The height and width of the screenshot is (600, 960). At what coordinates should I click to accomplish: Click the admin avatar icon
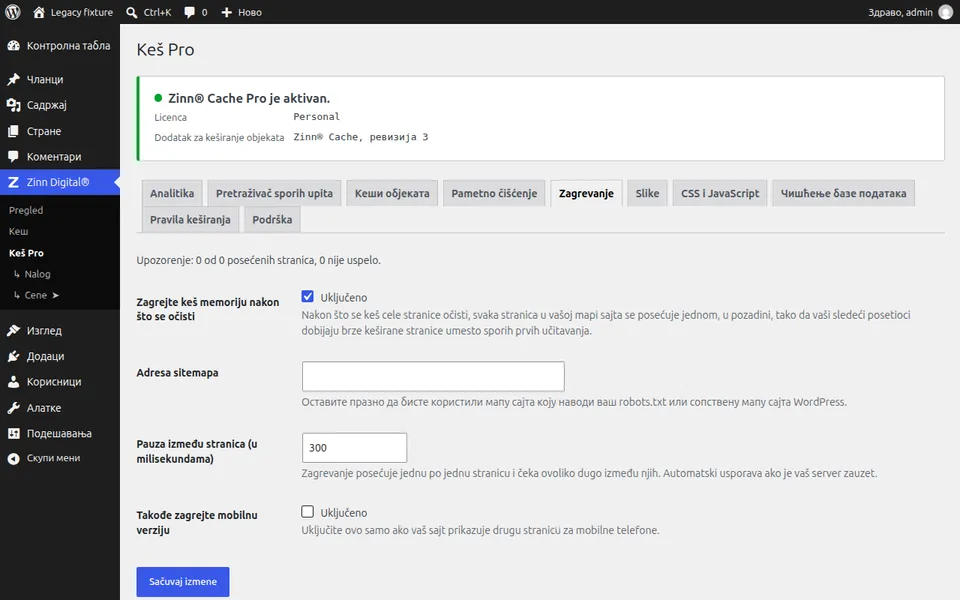click(x=946, y=12)
